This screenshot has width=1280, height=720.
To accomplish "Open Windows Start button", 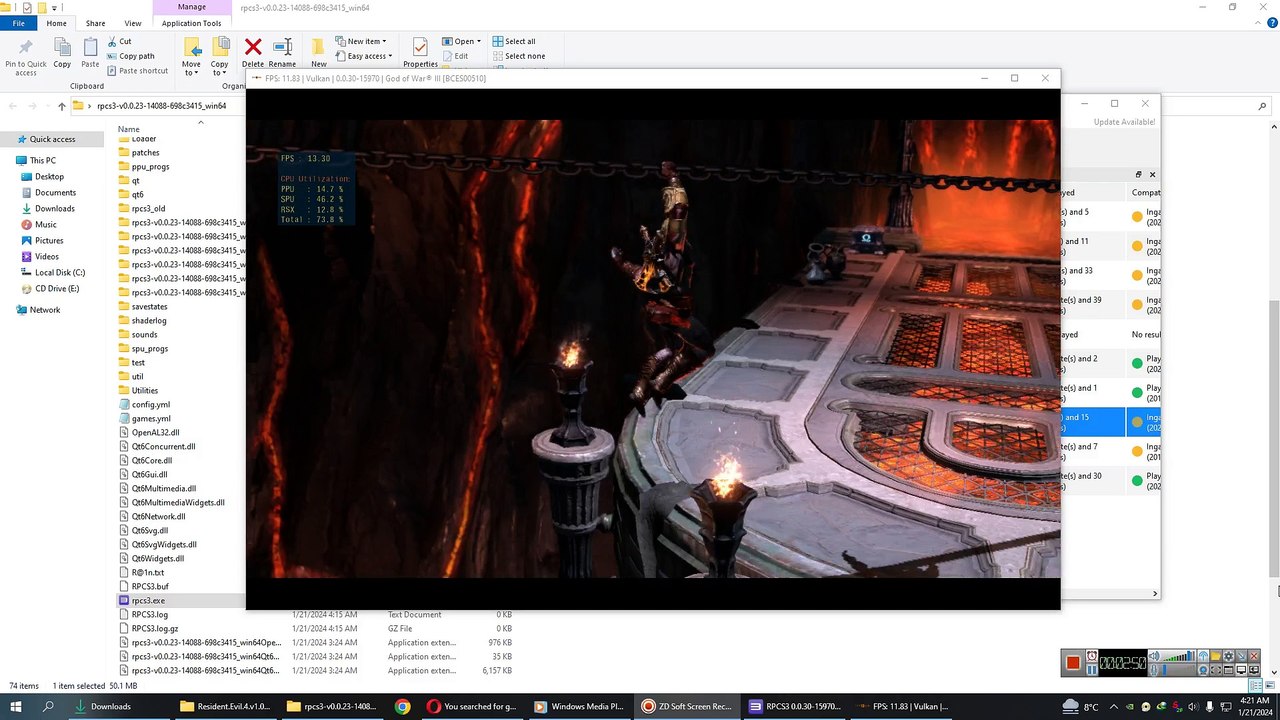I will (17, 706).
